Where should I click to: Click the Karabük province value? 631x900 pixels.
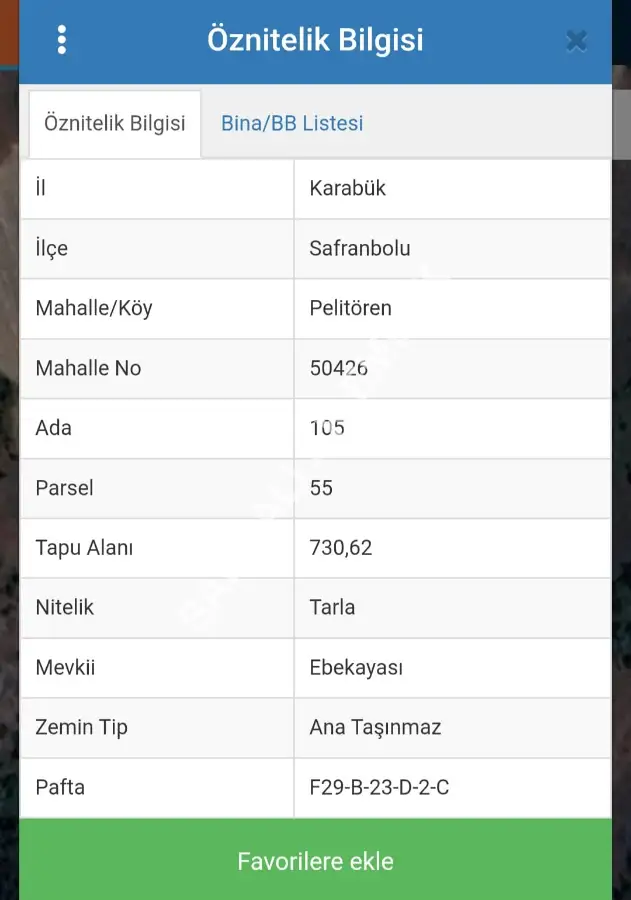[x=347, y=188]
